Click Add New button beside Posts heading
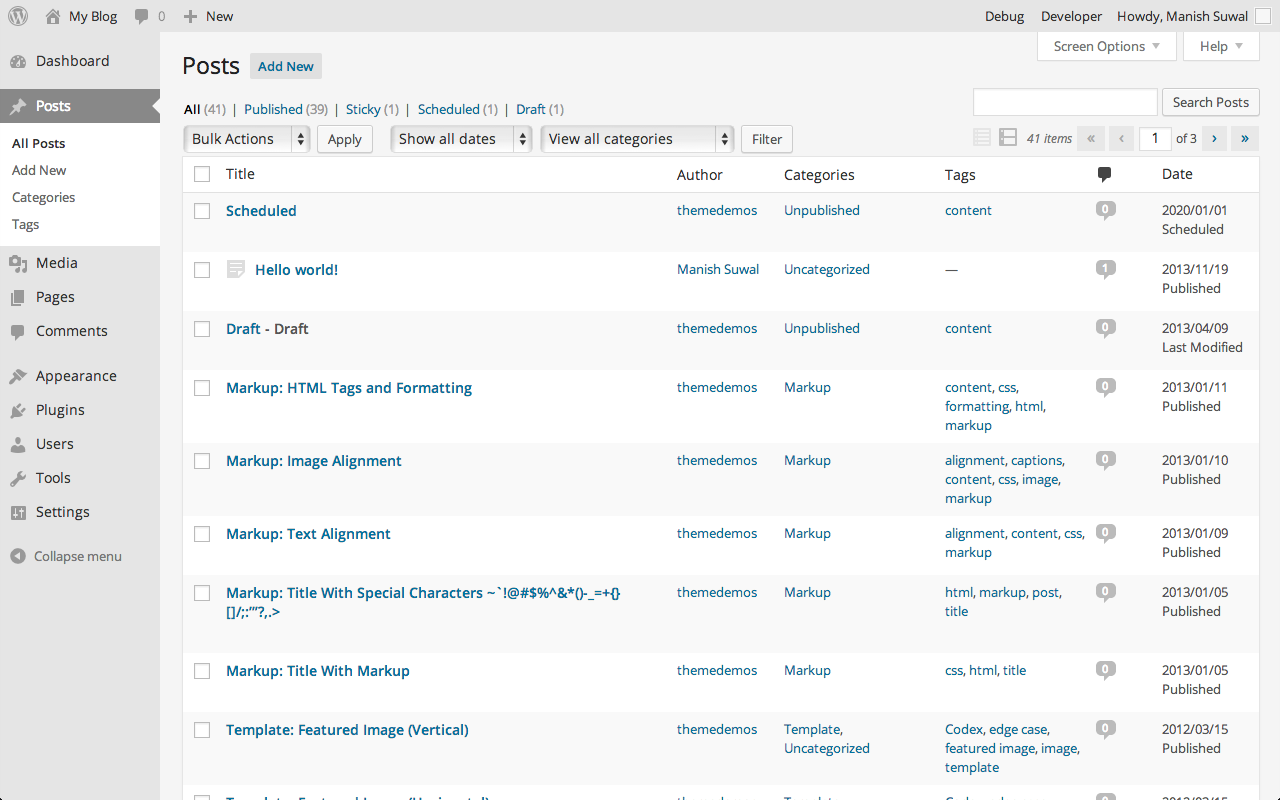1280x800 pixels. point(286,66)
